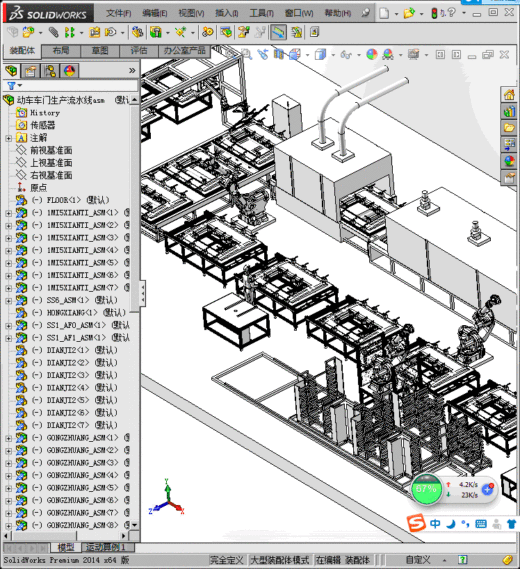Open the Design Library icon in task pane
The width and height of the screenshot is (520, 569).
point(509,111)
